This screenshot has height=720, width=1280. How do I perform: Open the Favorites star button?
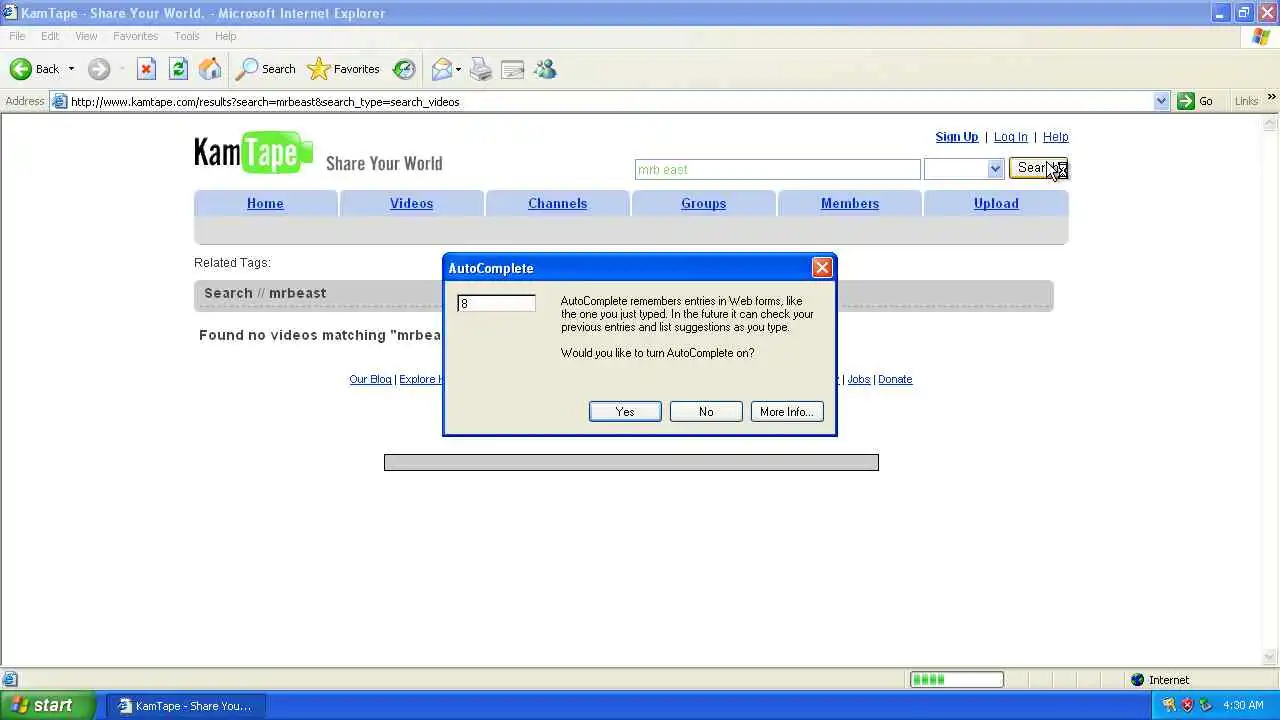[344, 69]
